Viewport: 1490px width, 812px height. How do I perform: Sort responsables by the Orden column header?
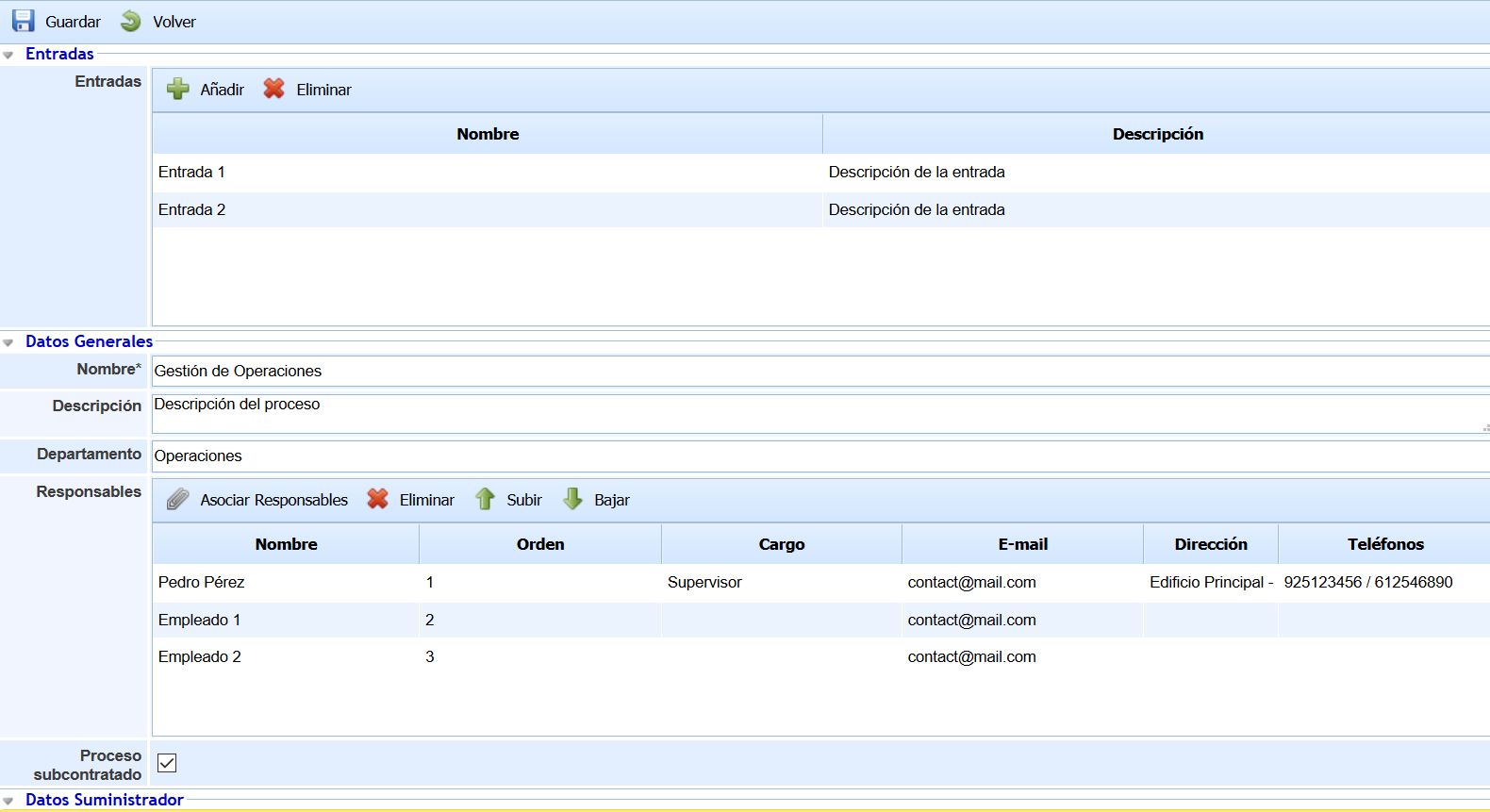539,544
